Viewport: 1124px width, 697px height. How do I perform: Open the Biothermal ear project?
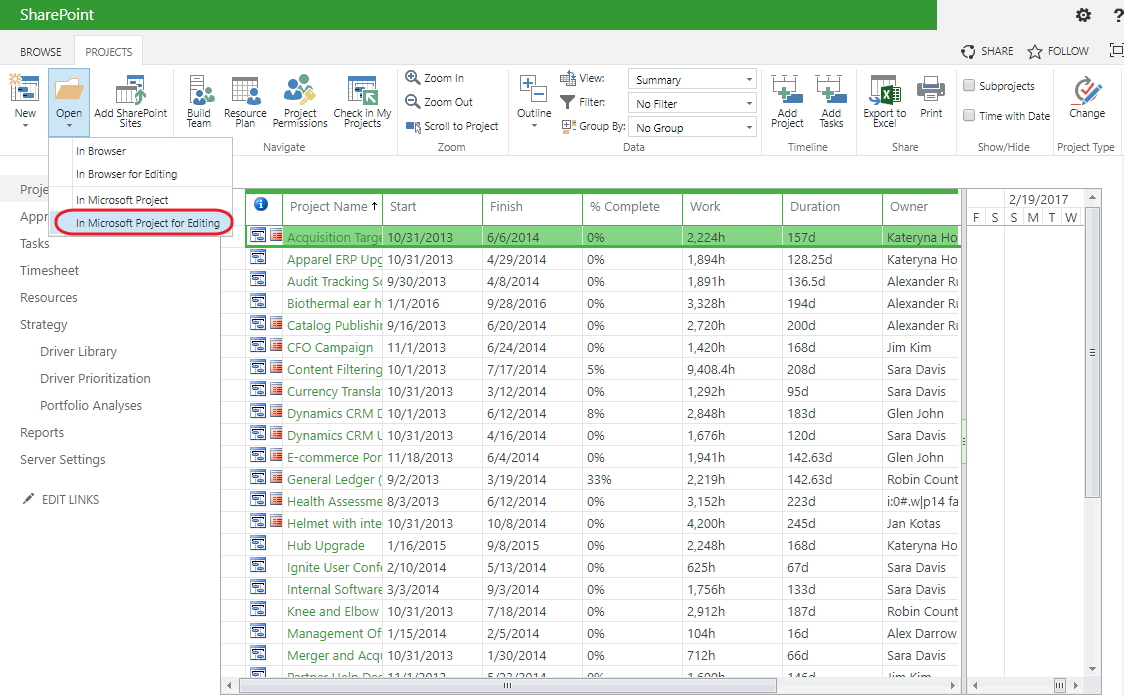coord(334,303)
